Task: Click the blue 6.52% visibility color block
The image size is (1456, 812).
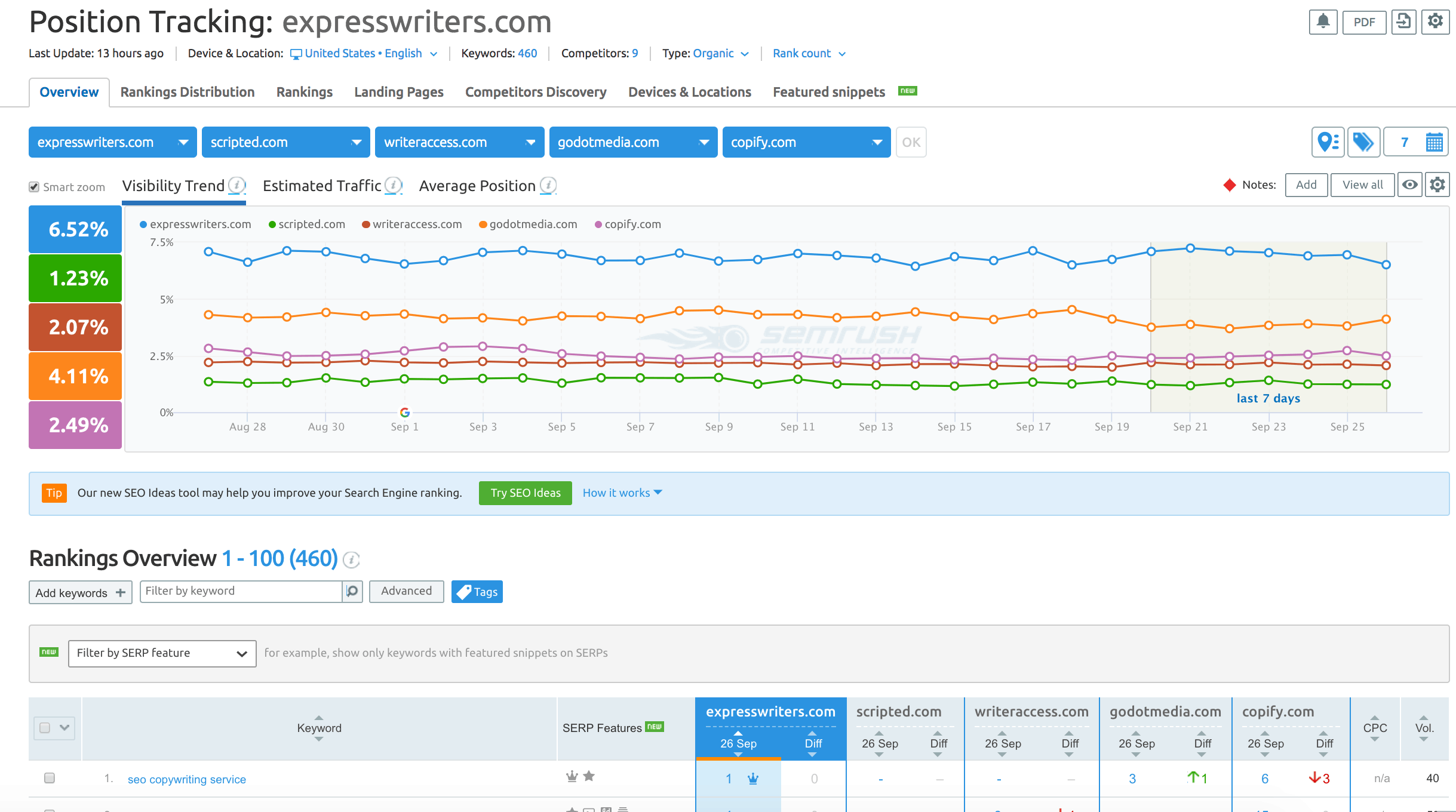Action: (75, 229)
